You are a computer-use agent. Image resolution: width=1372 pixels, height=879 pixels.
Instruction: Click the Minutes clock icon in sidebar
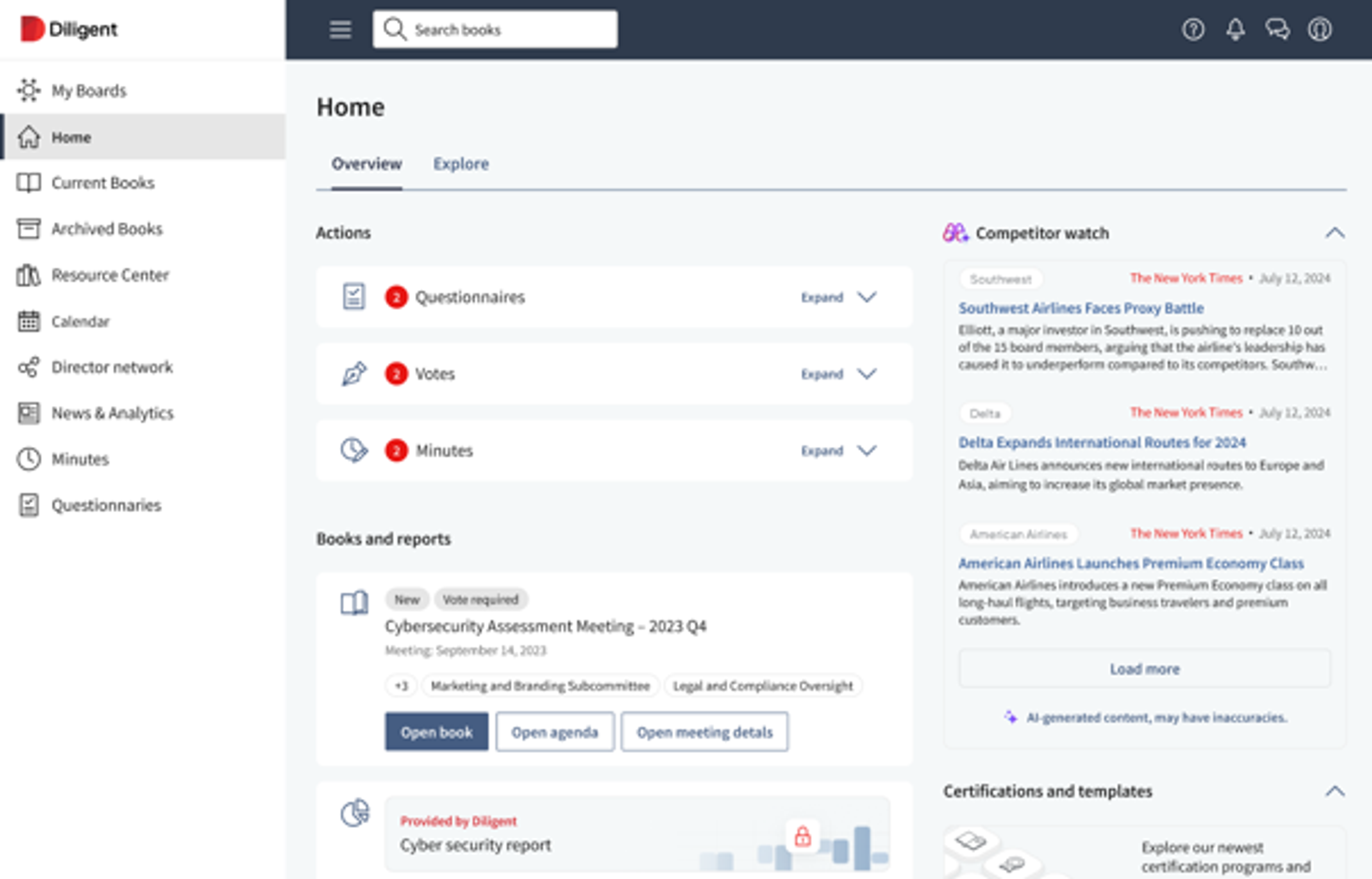click(29, 459)
